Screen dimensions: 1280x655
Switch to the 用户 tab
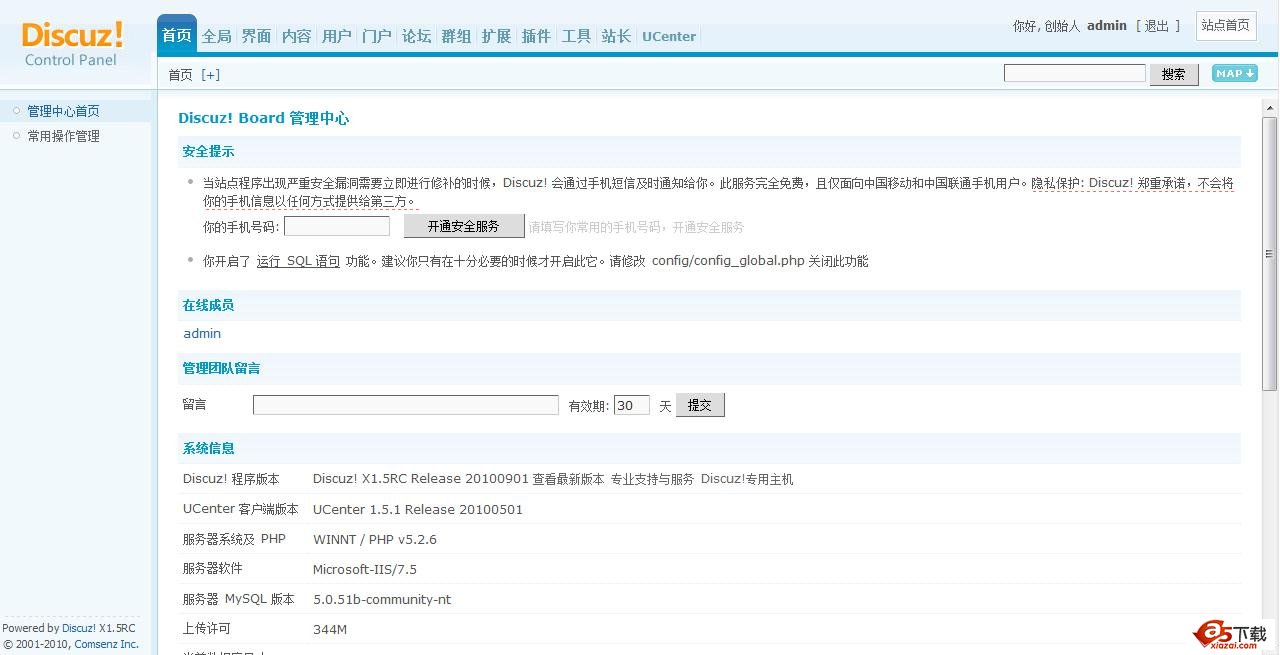point(337,36)
